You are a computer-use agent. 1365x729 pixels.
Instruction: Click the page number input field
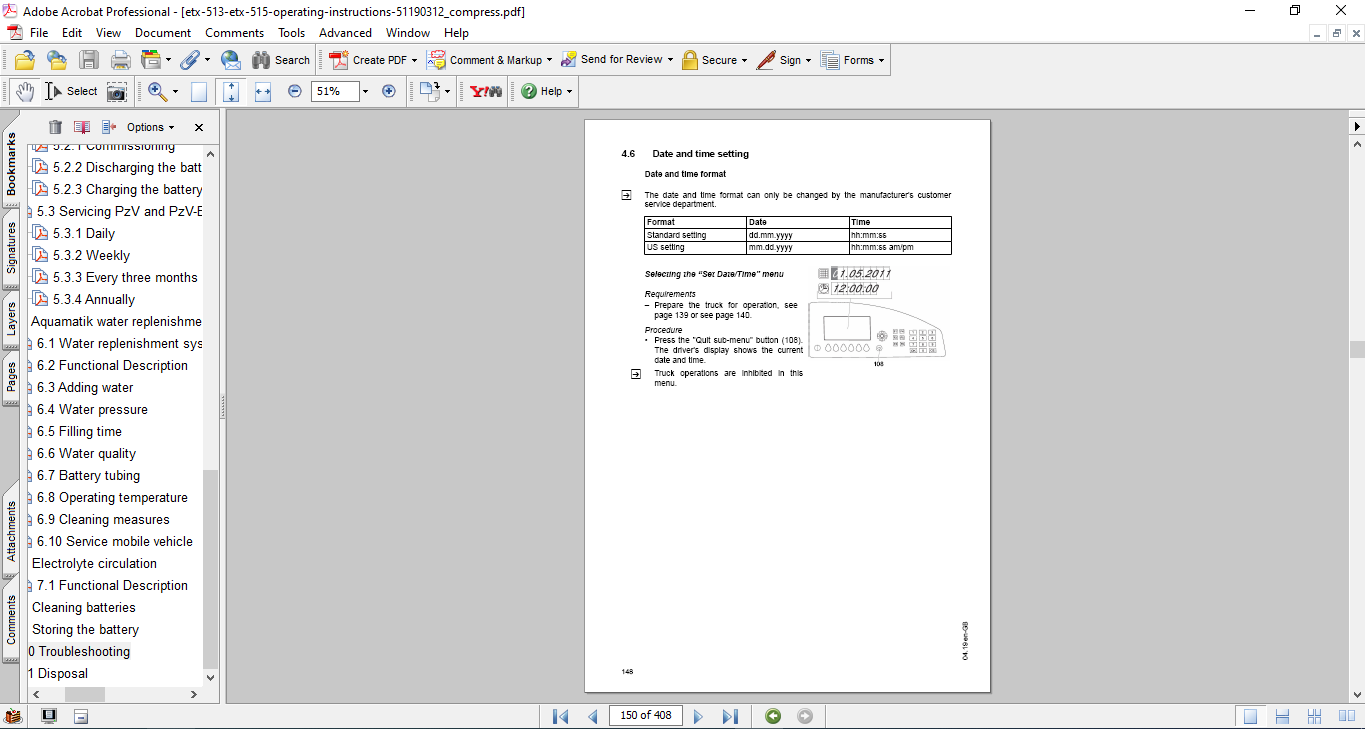coord(645,716)
